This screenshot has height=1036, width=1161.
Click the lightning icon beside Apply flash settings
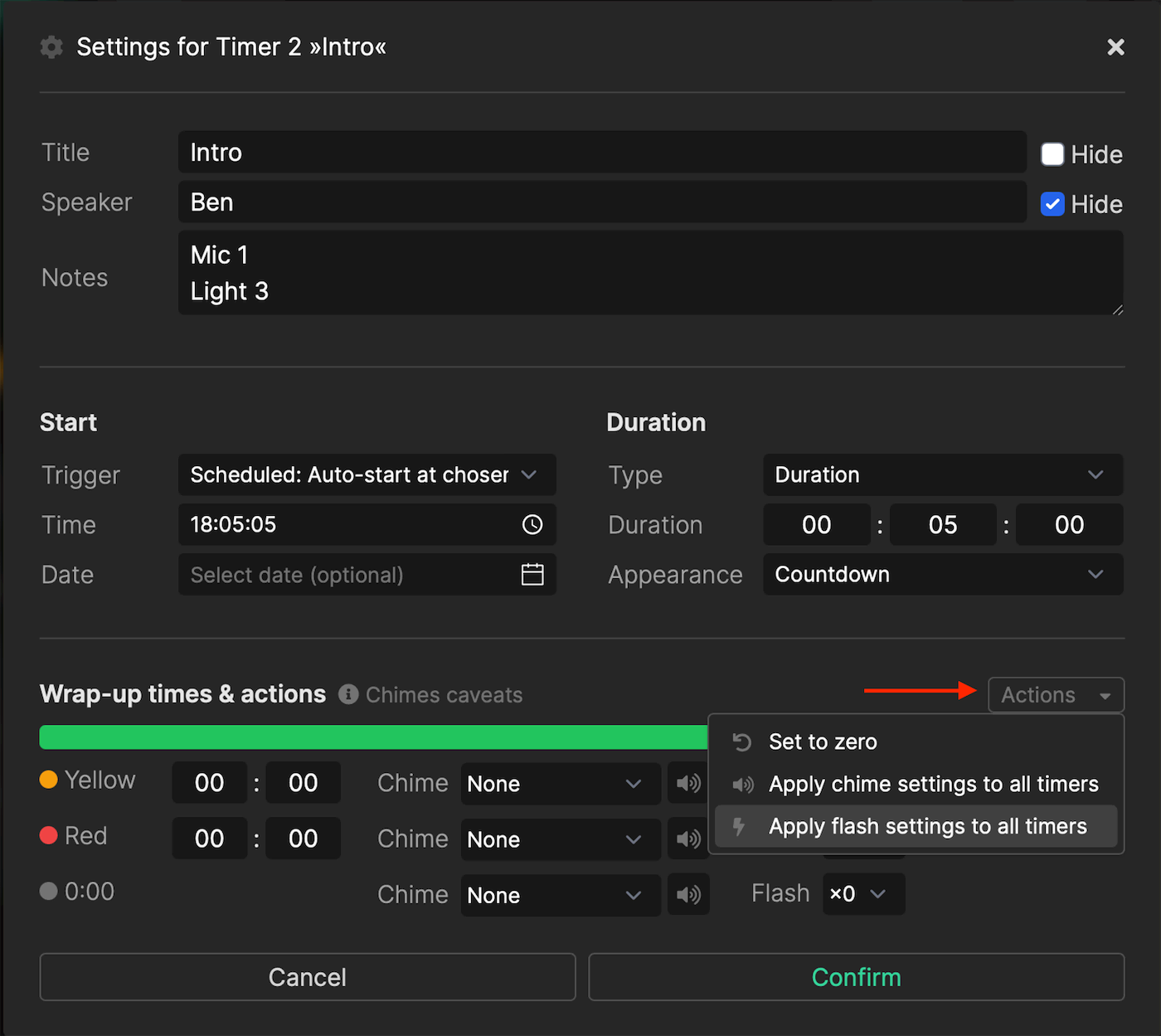click(x=739, y=825)
